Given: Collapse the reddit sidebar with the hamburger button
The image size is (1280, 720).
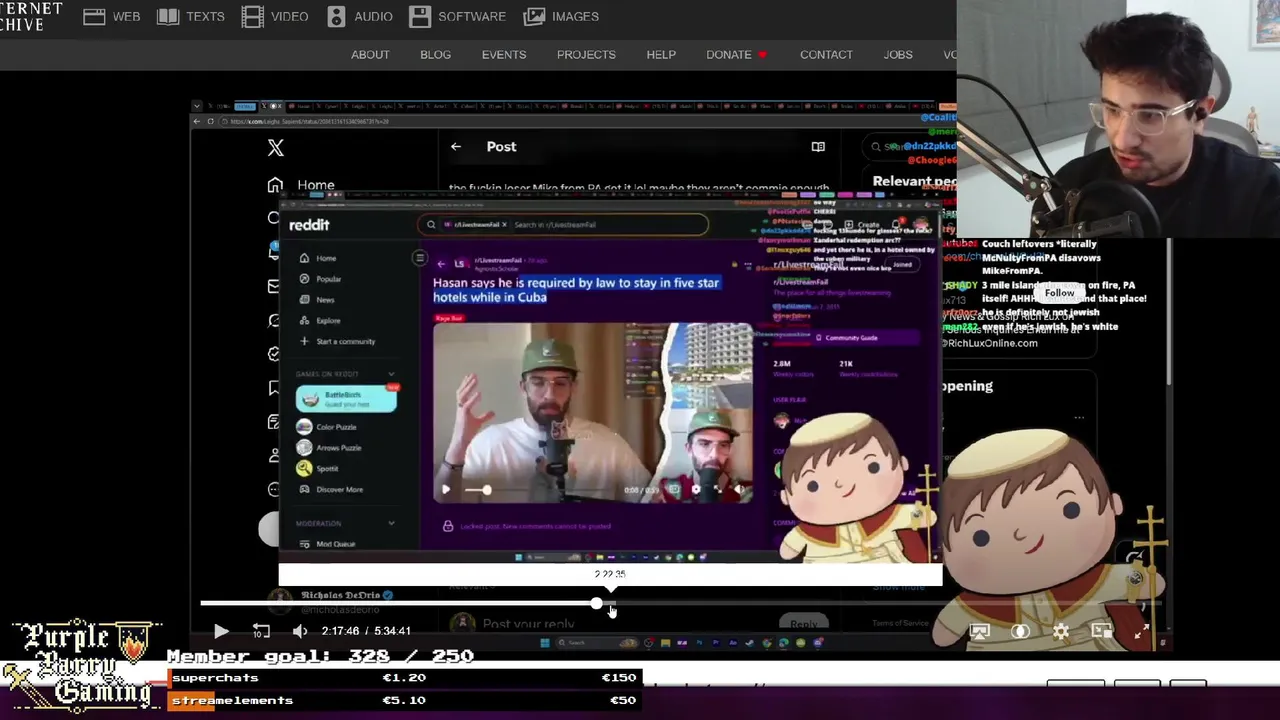Looking at the screenshot, I should 420,258.
